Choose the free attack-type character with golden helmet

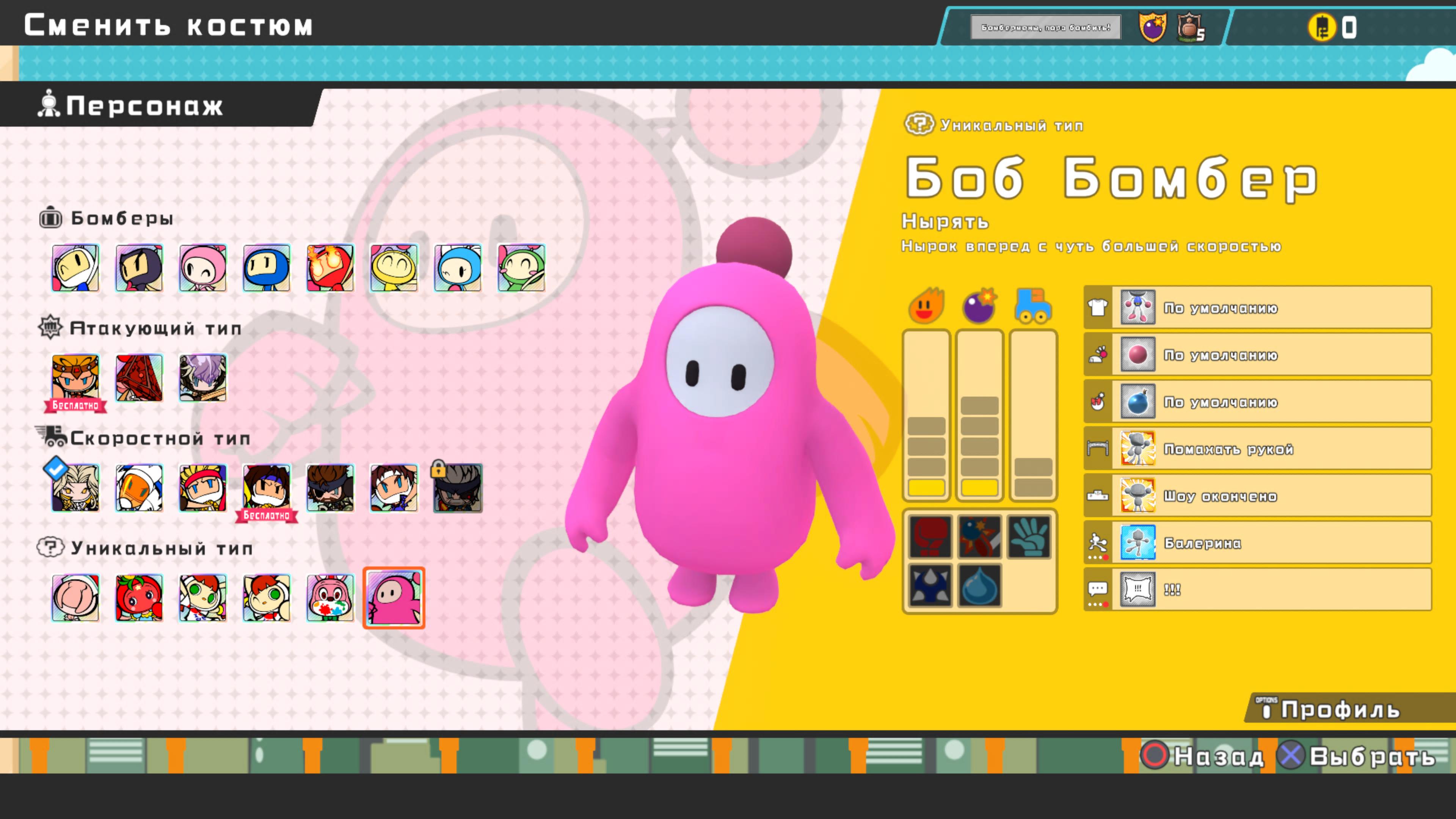pos(75,378)
